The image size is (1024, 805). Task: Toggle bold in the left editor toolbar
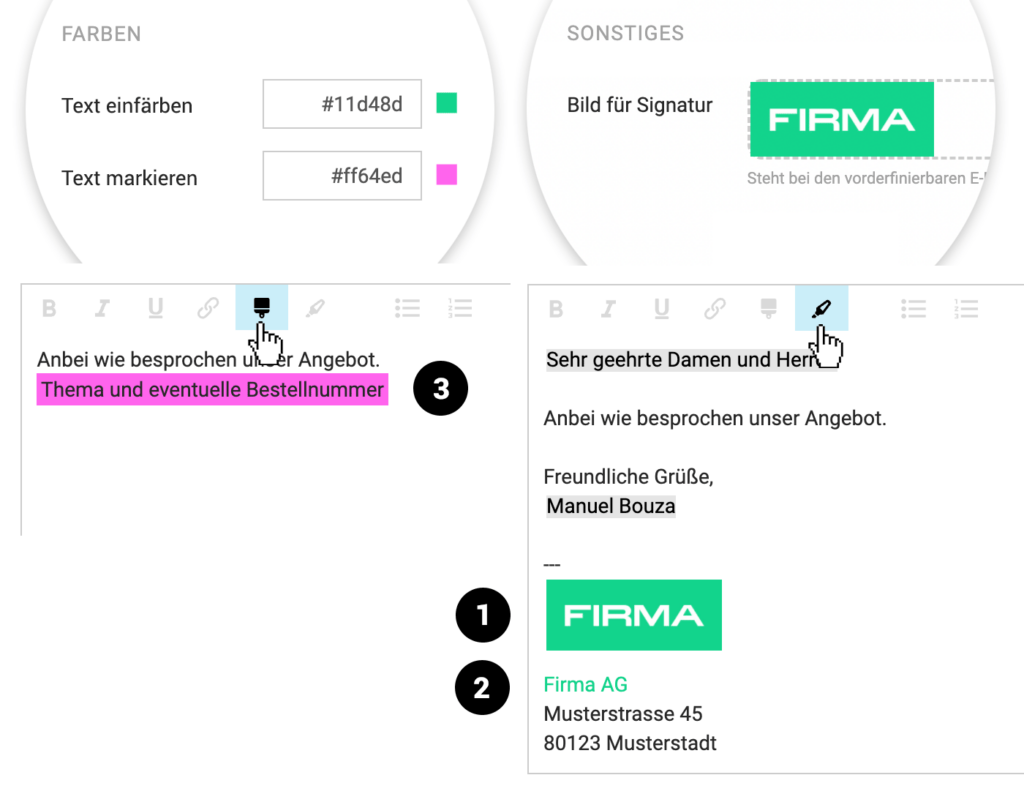49,308
